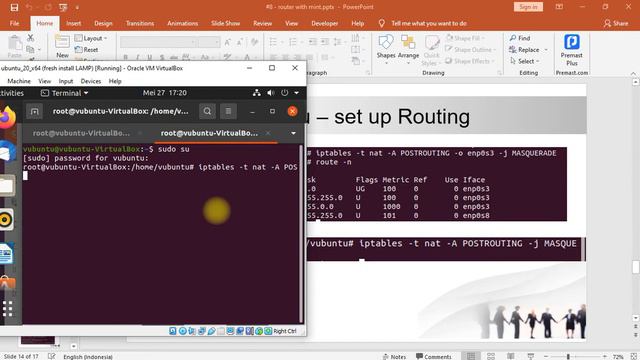Toggle the Notes pane
The image size is (640, 360).
pyautogui.click(x=394, y=356)
